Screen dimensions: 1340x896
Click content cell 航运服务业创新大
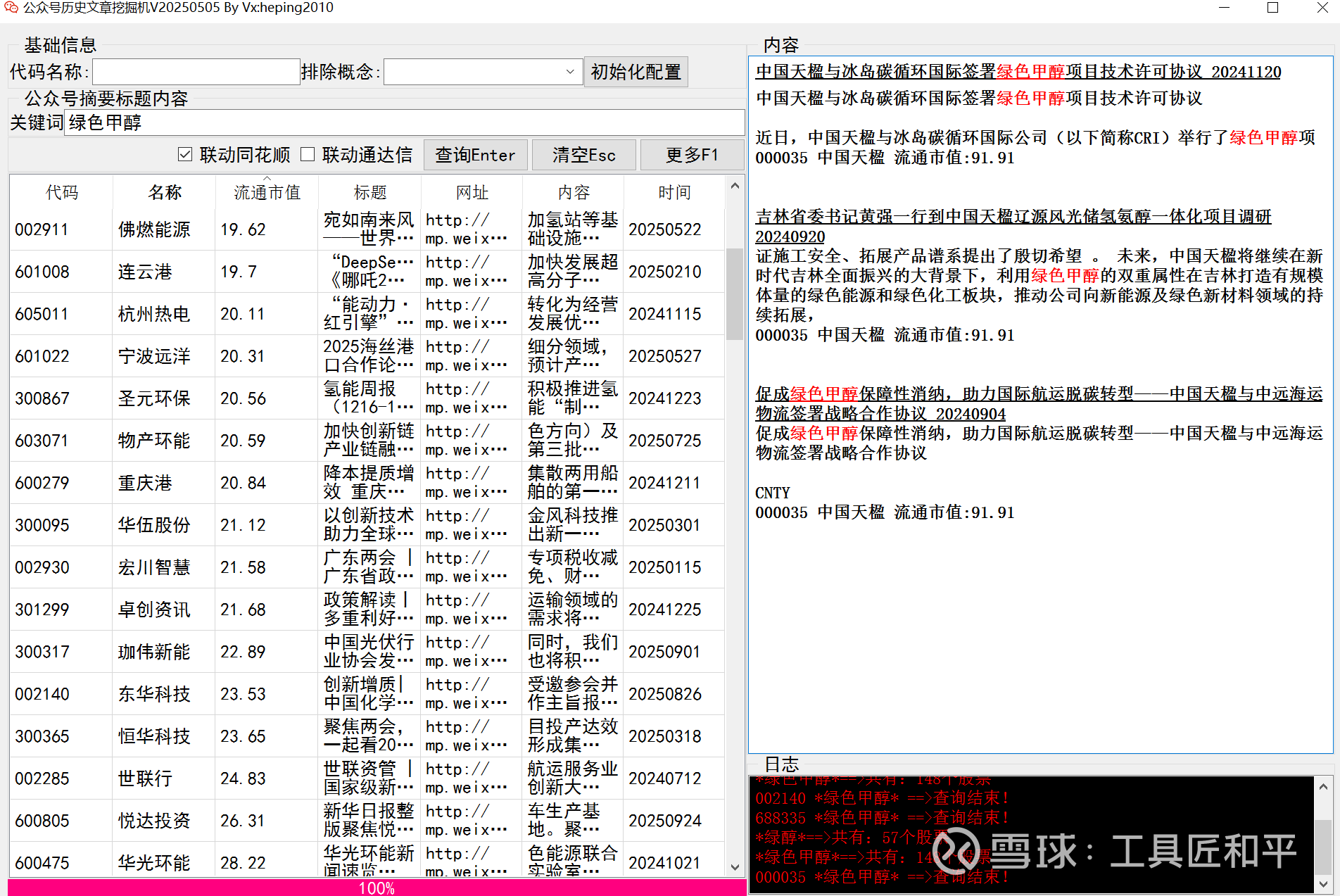573,778
